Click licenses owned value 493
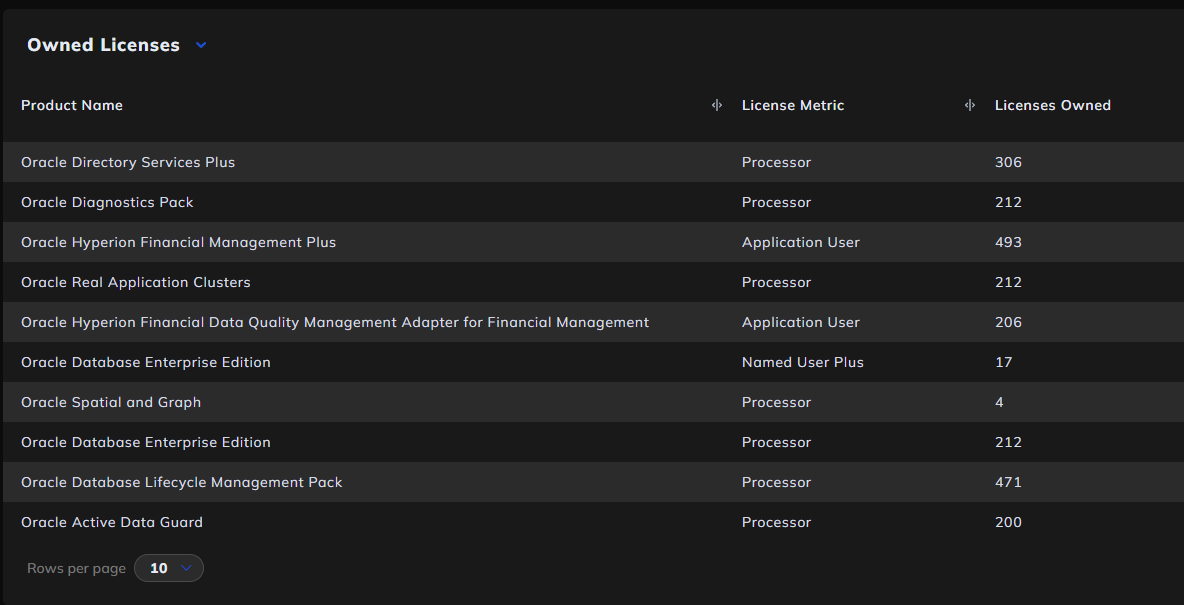1184x605 pixels. [x=1008, y=242]
